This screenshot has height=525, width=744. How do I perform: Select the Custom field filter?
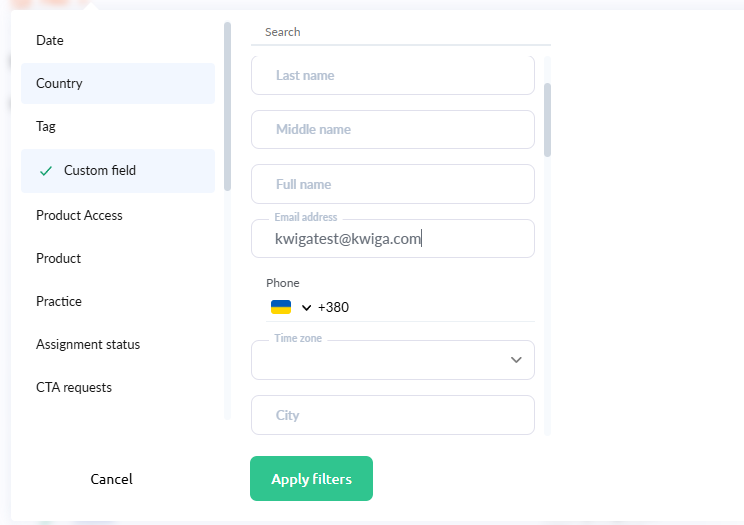pos(100,170)
